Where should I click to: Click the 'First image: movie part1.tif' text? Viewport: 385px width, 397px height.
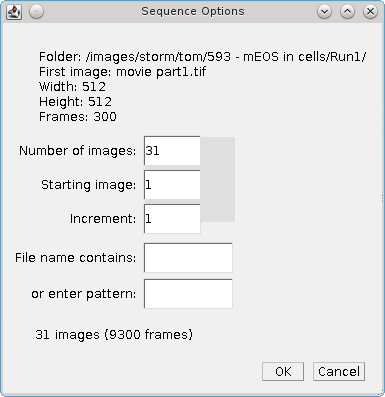click(x=122, y=72)
